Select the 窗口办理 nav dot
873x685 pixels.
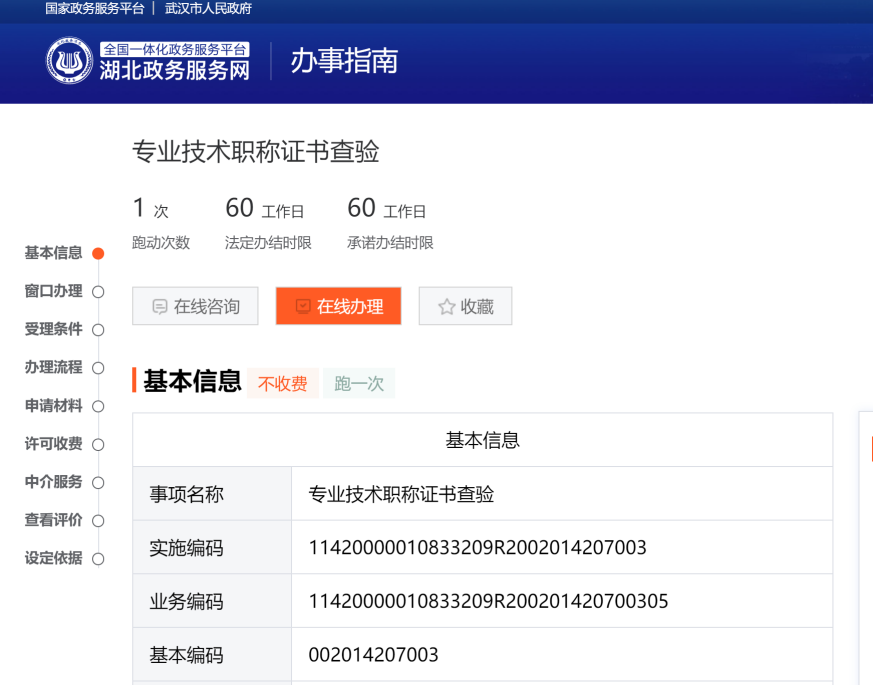(98, 292)
